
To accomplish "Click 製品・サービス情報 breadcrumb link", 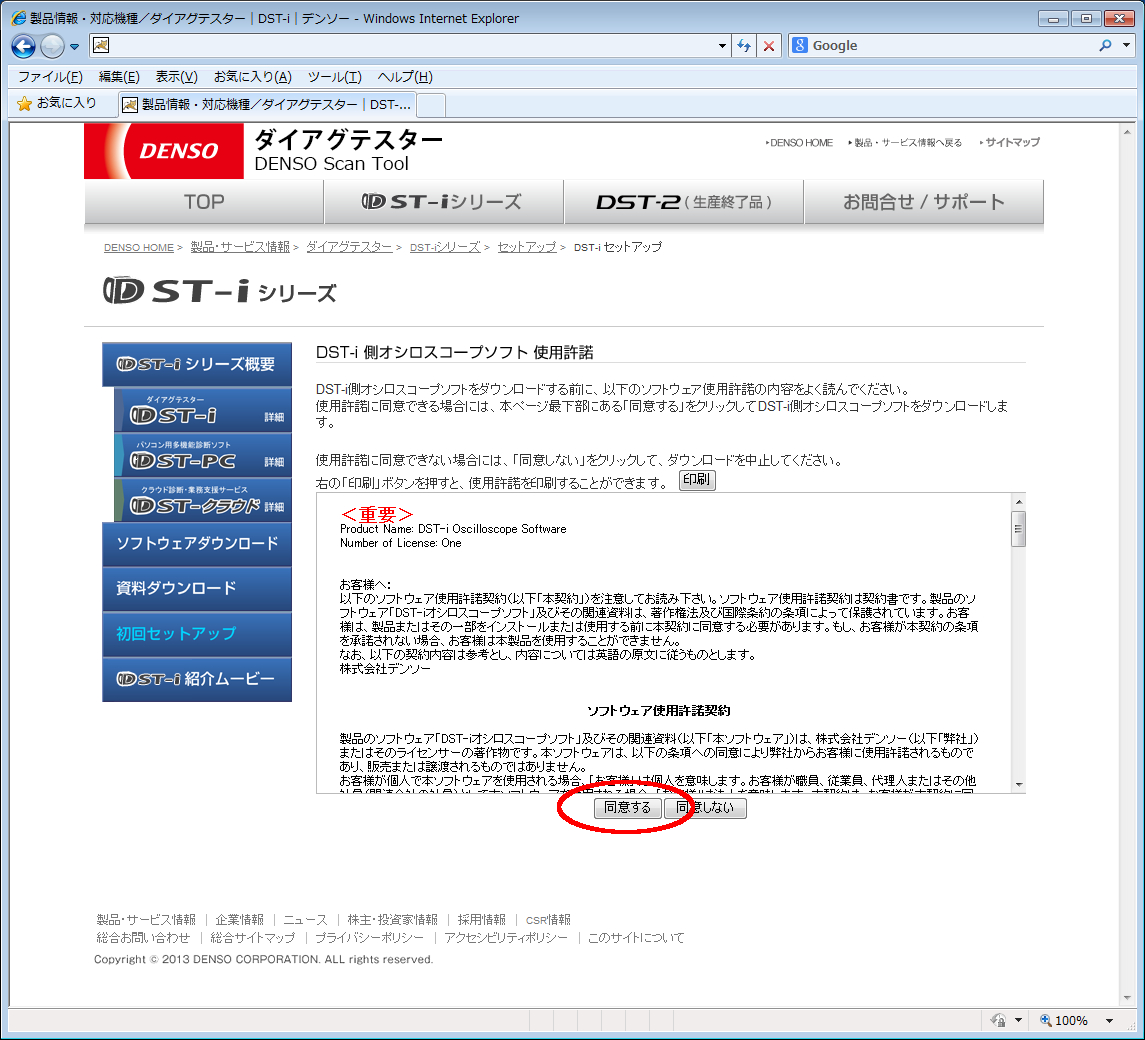I will coord(240,247).
